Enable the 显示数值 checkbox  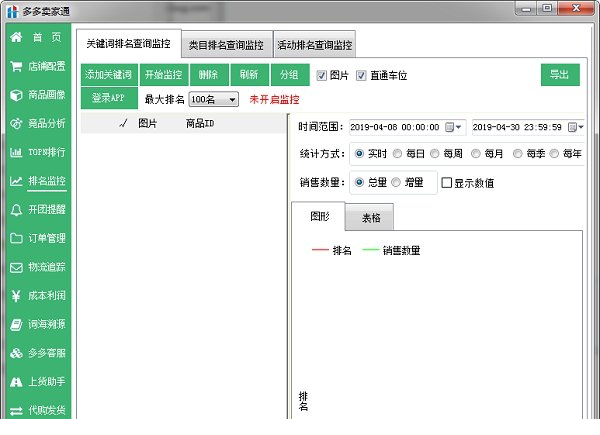pyautogui.click(x=446, y=182)
